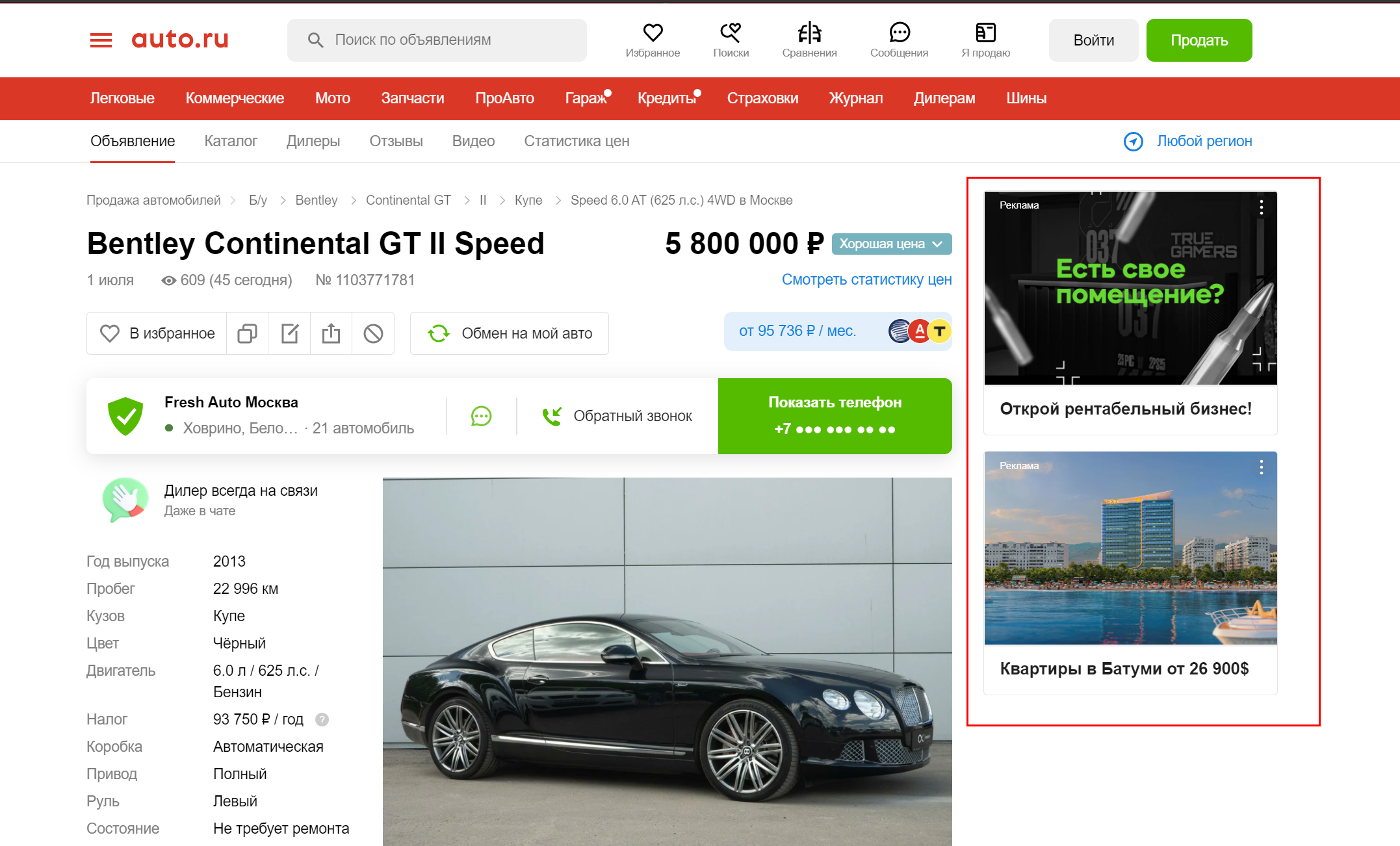The image size is (1400, 846).
Task: Click the hide listing ban icon
Action: click(373, 333)
